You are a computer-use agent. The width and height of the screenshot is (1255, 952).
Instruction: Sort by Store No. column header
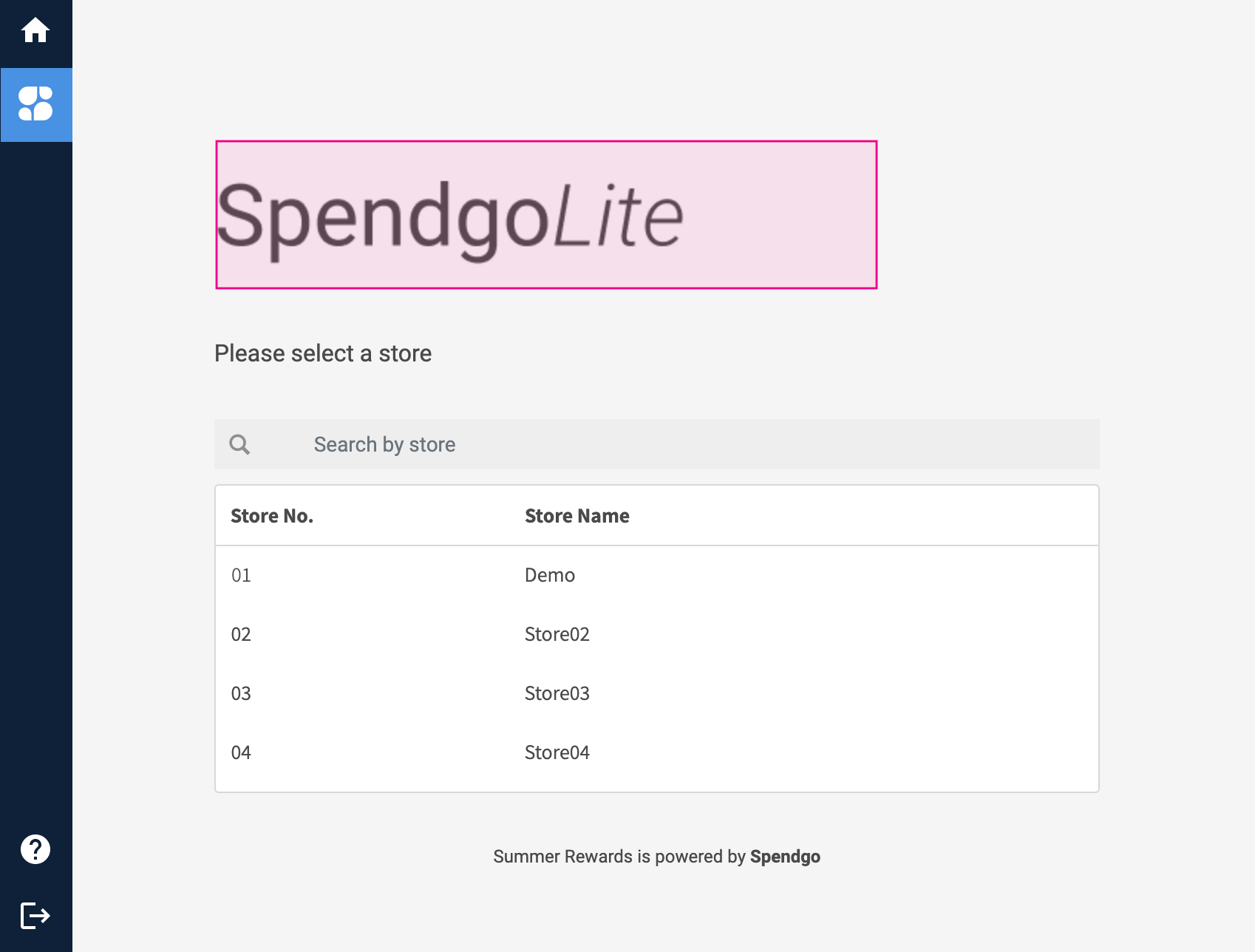(x=272, y=516)
